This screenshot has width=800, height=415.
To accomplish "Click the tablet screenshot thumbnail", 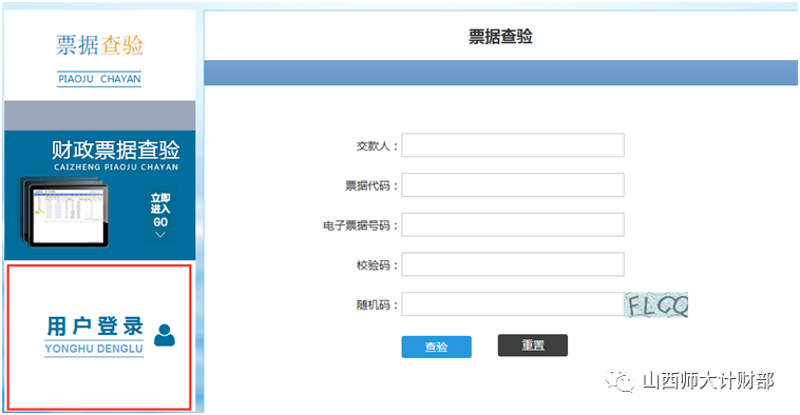I will click(x=64, y=212).
